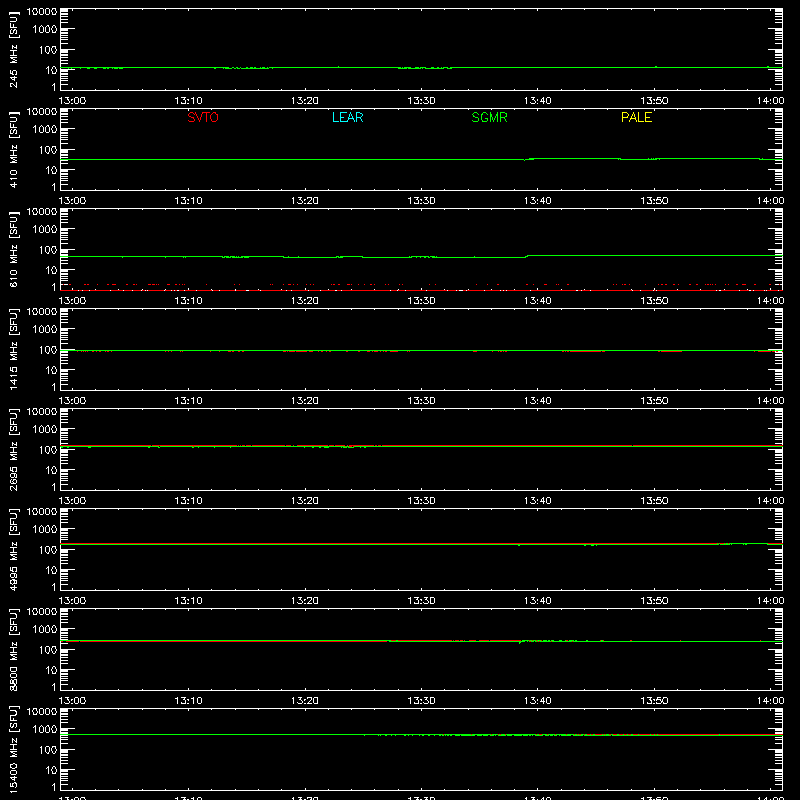
Task: Click the red SVTO station label
Action: pos(203,117)
